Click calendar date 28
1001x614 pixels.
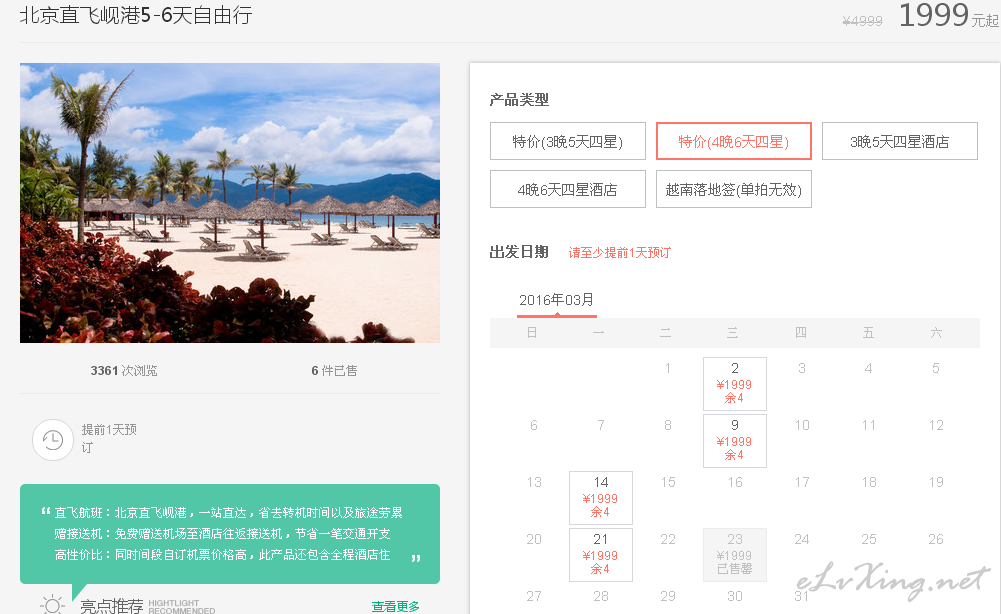(x=601, y=596)
